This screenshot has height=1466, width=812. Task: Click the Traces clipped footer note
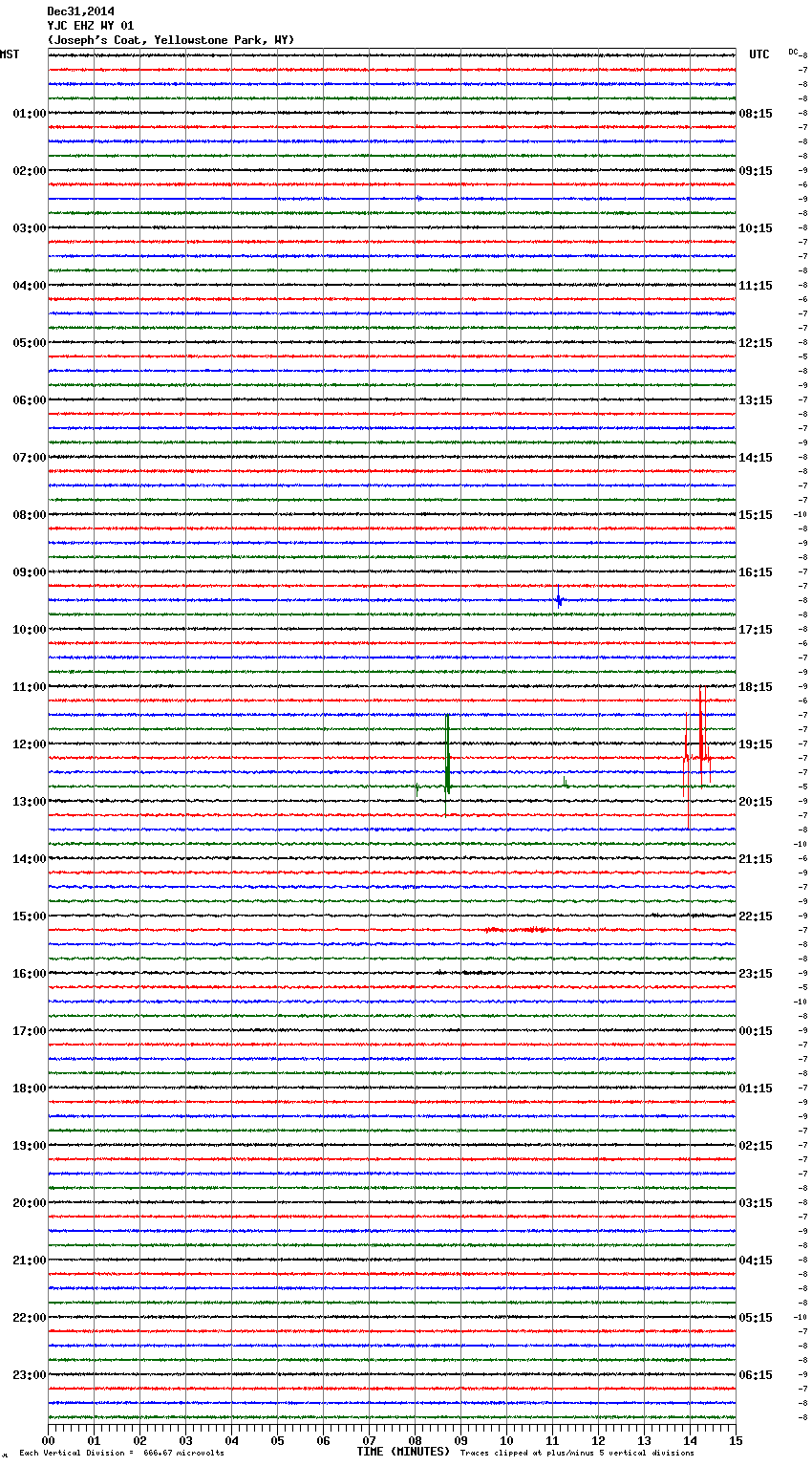577,1453
